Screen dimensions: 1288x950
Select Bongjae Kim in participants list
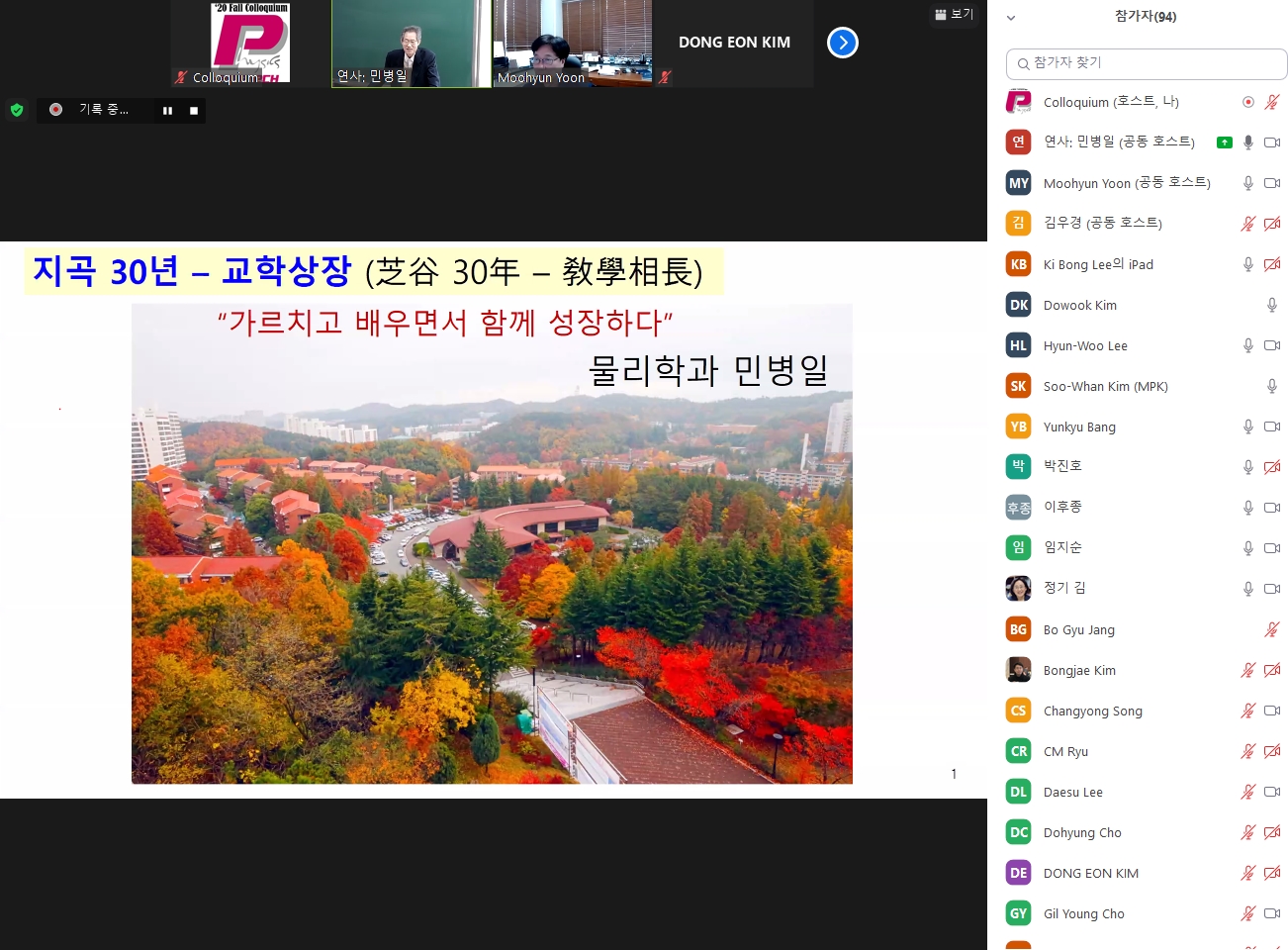(1079, 670)
